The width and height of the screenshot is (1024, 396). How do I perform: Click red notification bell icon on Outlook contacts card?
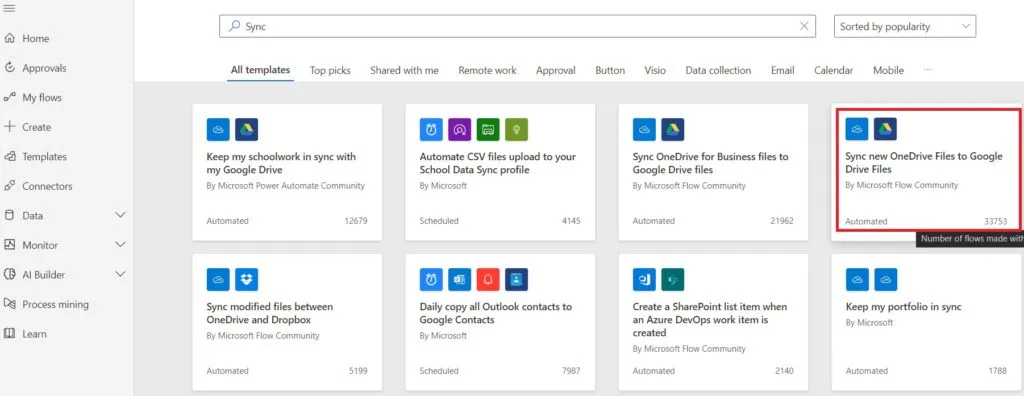(488, 279)
